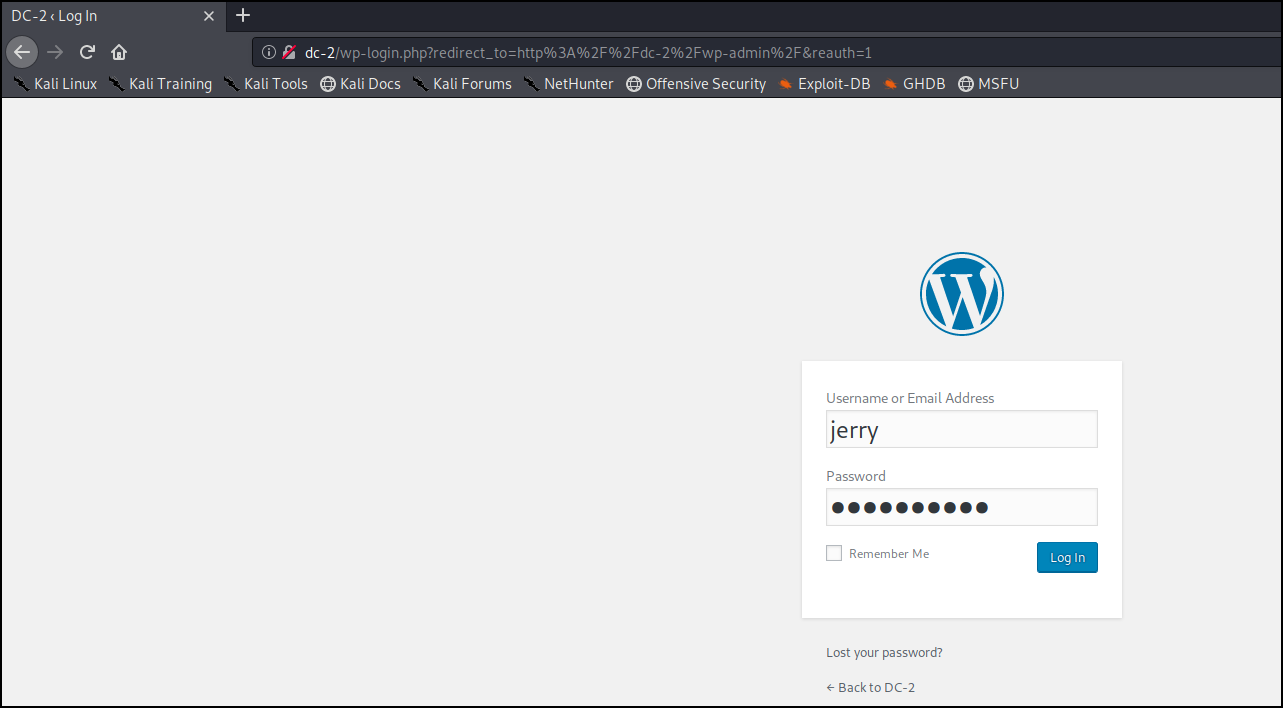Viewport: 1283px width, 708px height.
Task: Click the browser forward arrow
Action: point(55,52)
